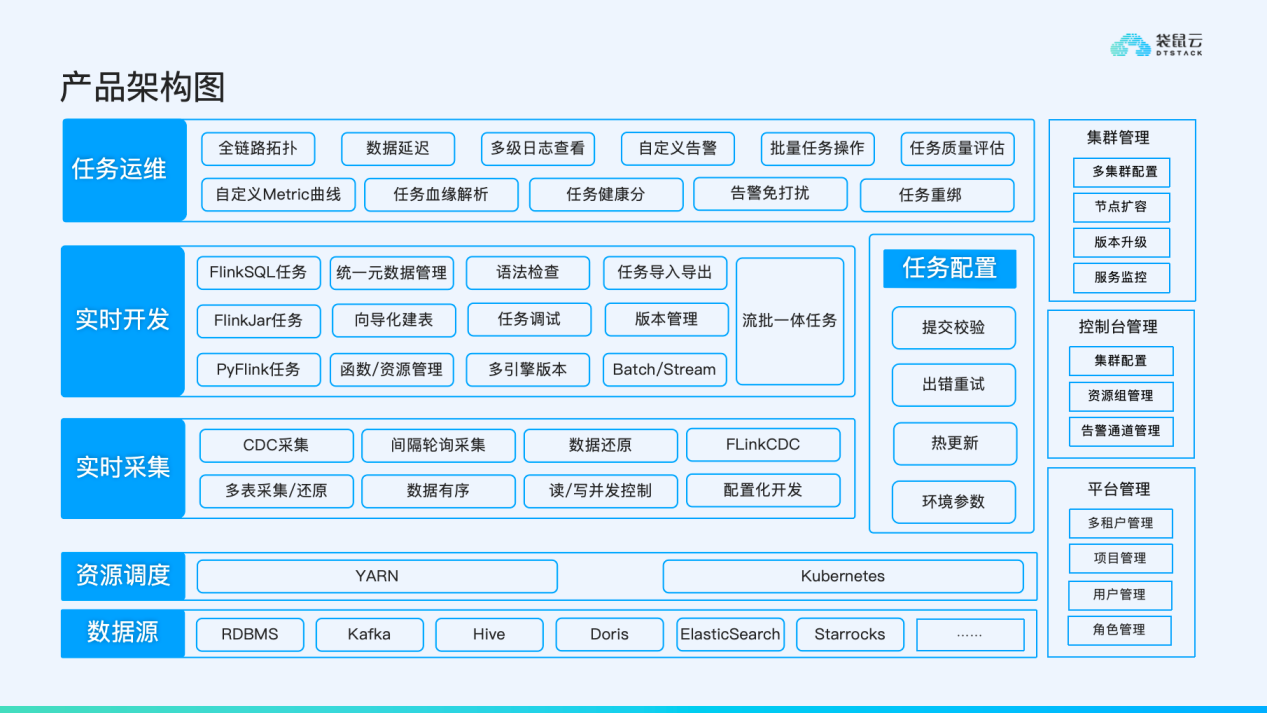
Task: Click the Kubernetes bar
Action: coord(842,576)
